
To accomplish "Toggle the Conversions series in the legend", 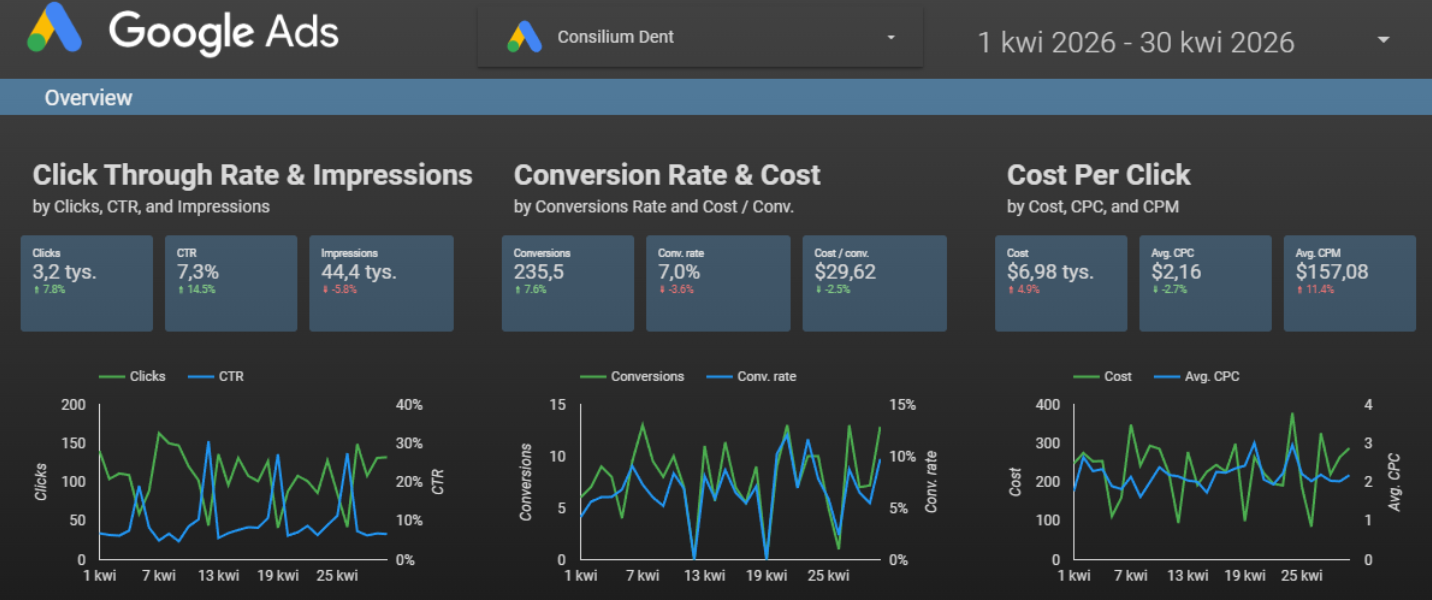I will tap(632, 376).
